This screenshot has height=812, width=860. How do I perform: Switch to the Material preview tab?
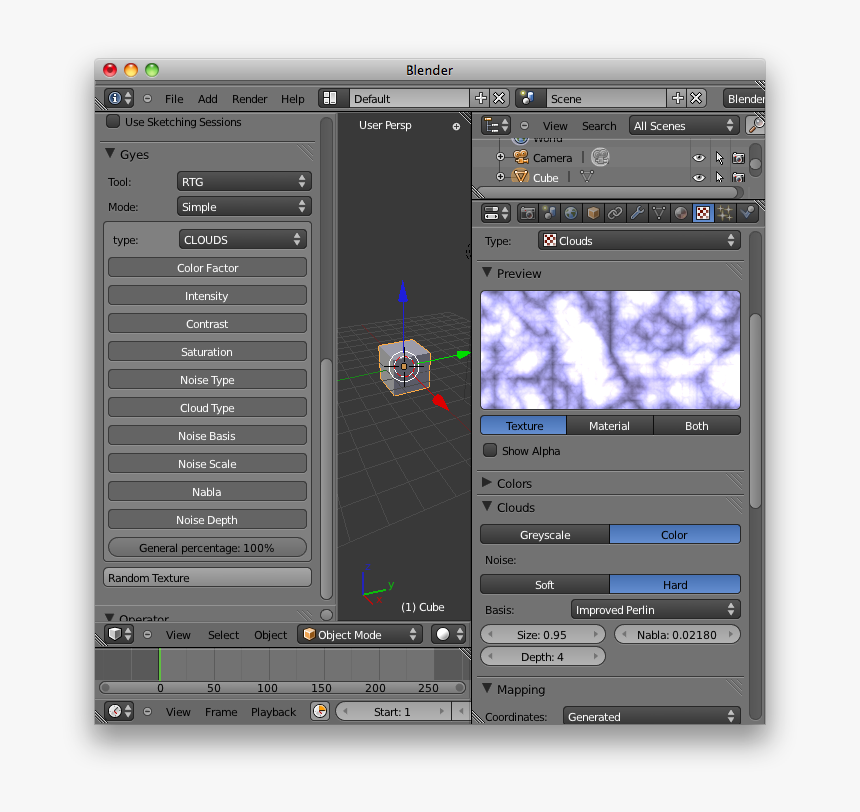point(609,425)
